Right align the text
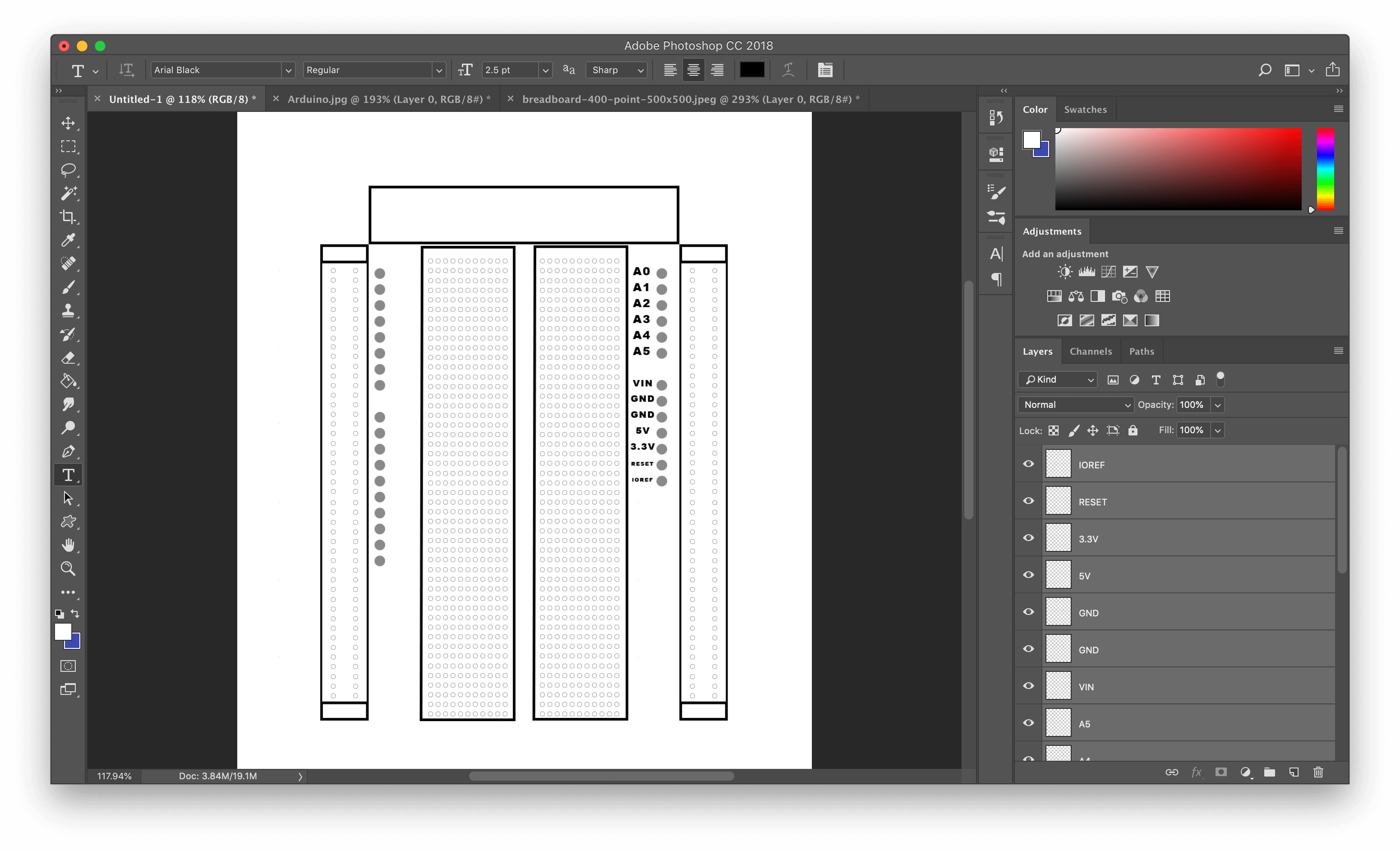This screenshot has height=851, width=1400. click(717, 70)
